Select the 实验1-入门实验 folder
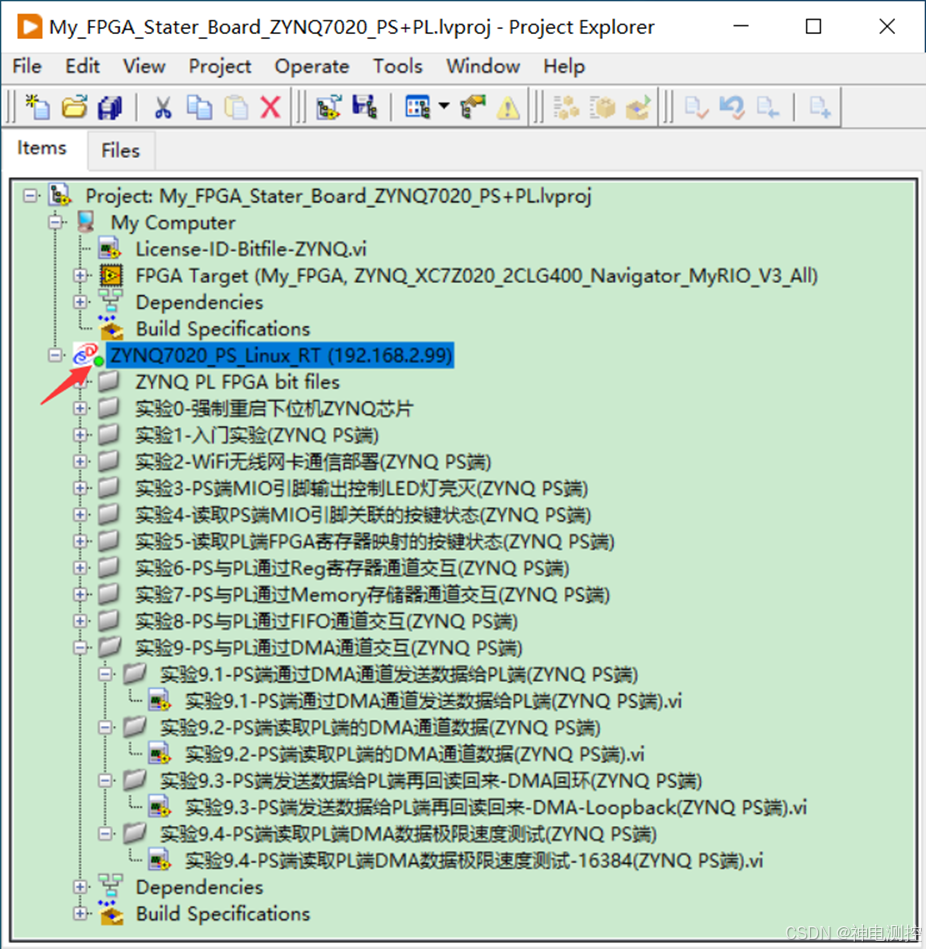Image resolution: width=926 pixels, height=949 pixels. pyautogui.click(x=257, y=435)
